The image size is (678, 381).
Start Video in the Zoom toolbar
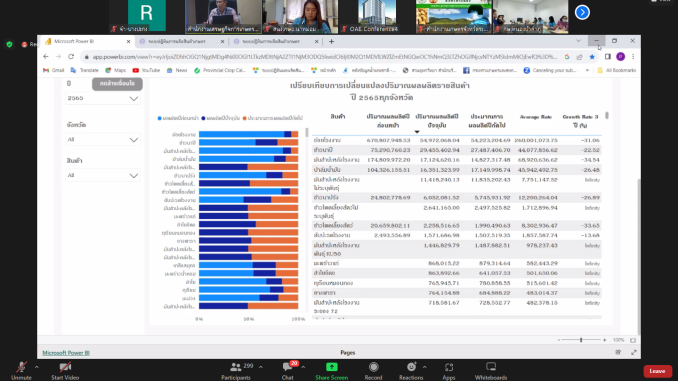(x=65, y=371)
